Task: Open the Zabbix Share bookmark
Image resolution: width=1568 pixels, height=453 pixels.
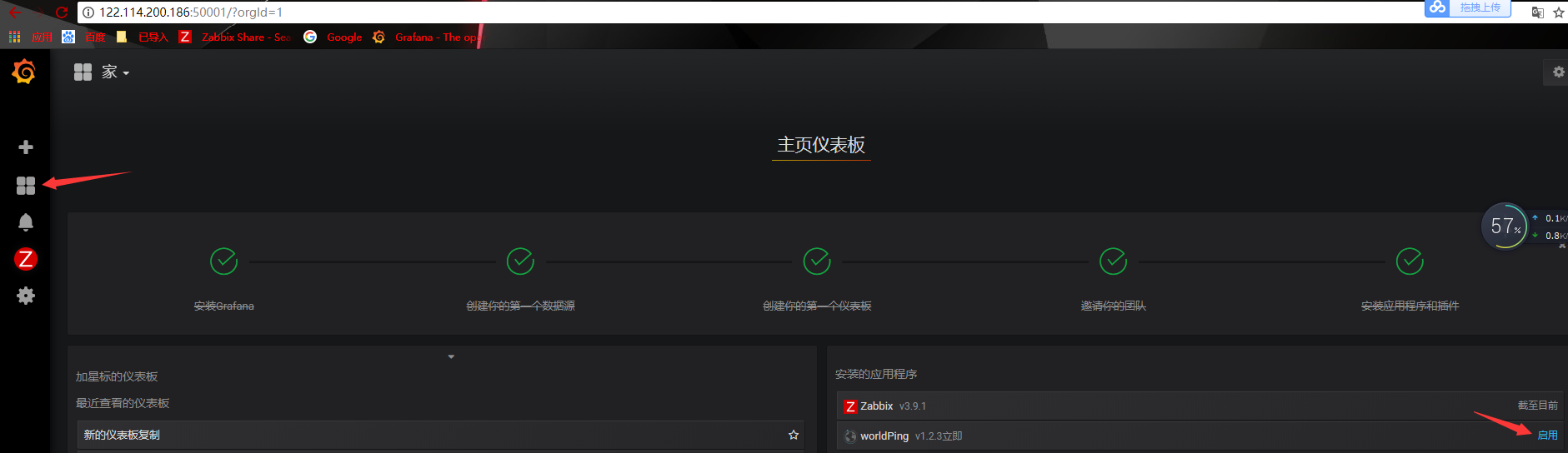Action: point(235,37)
